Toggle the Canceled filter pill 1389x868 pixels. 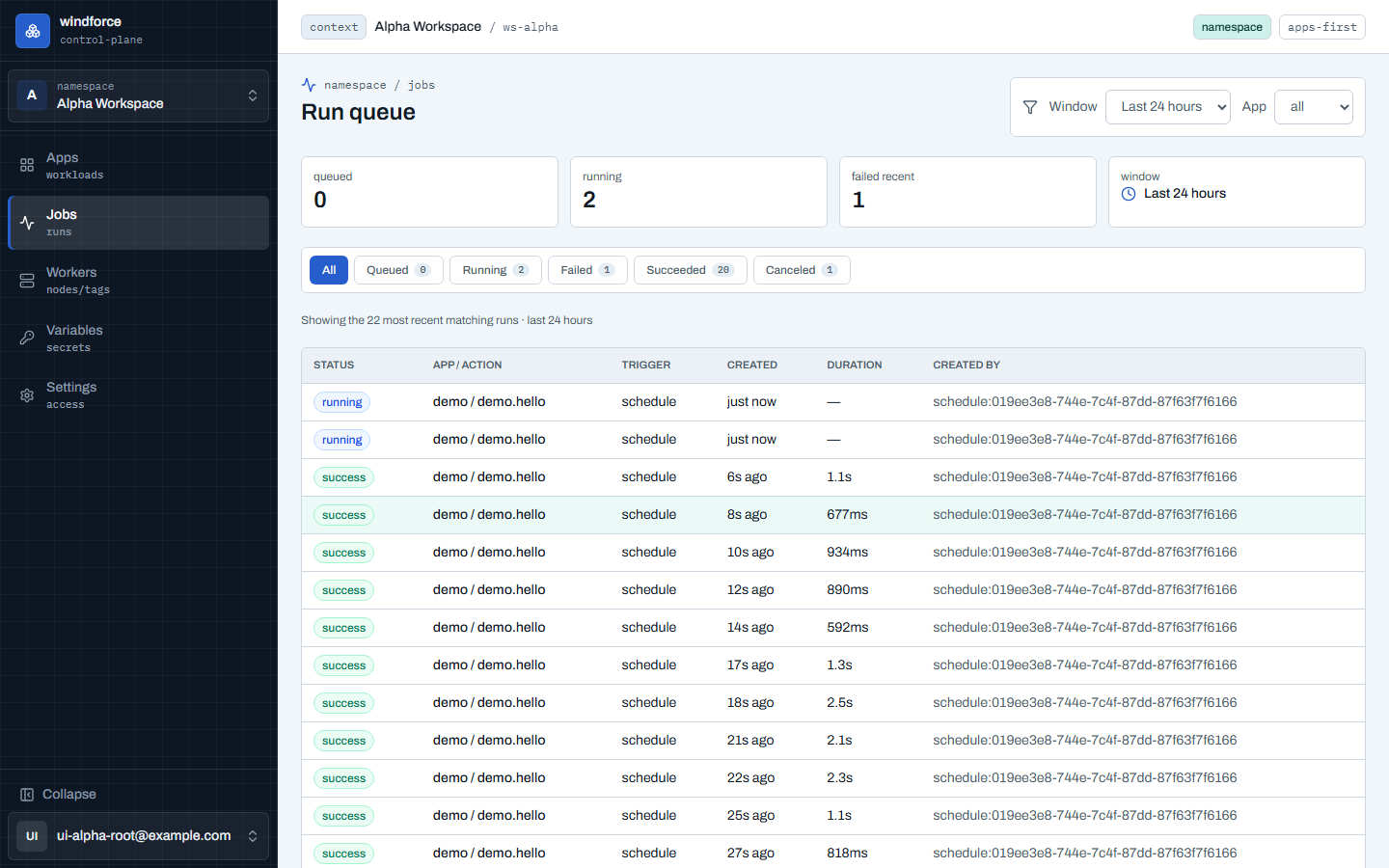802,270
